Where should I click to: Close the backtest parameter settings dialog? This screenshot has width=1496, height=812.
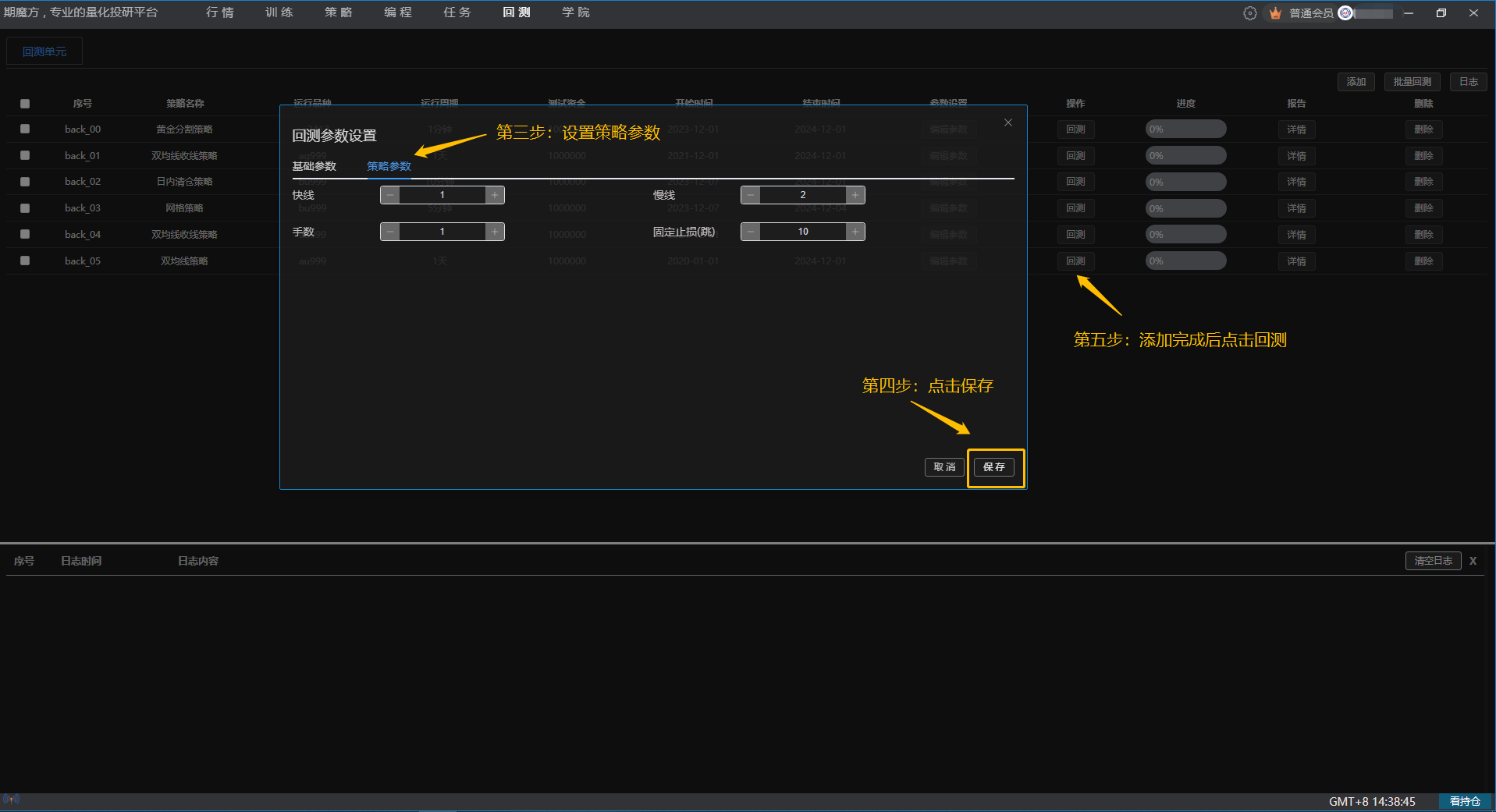(x=1007, y=122)
